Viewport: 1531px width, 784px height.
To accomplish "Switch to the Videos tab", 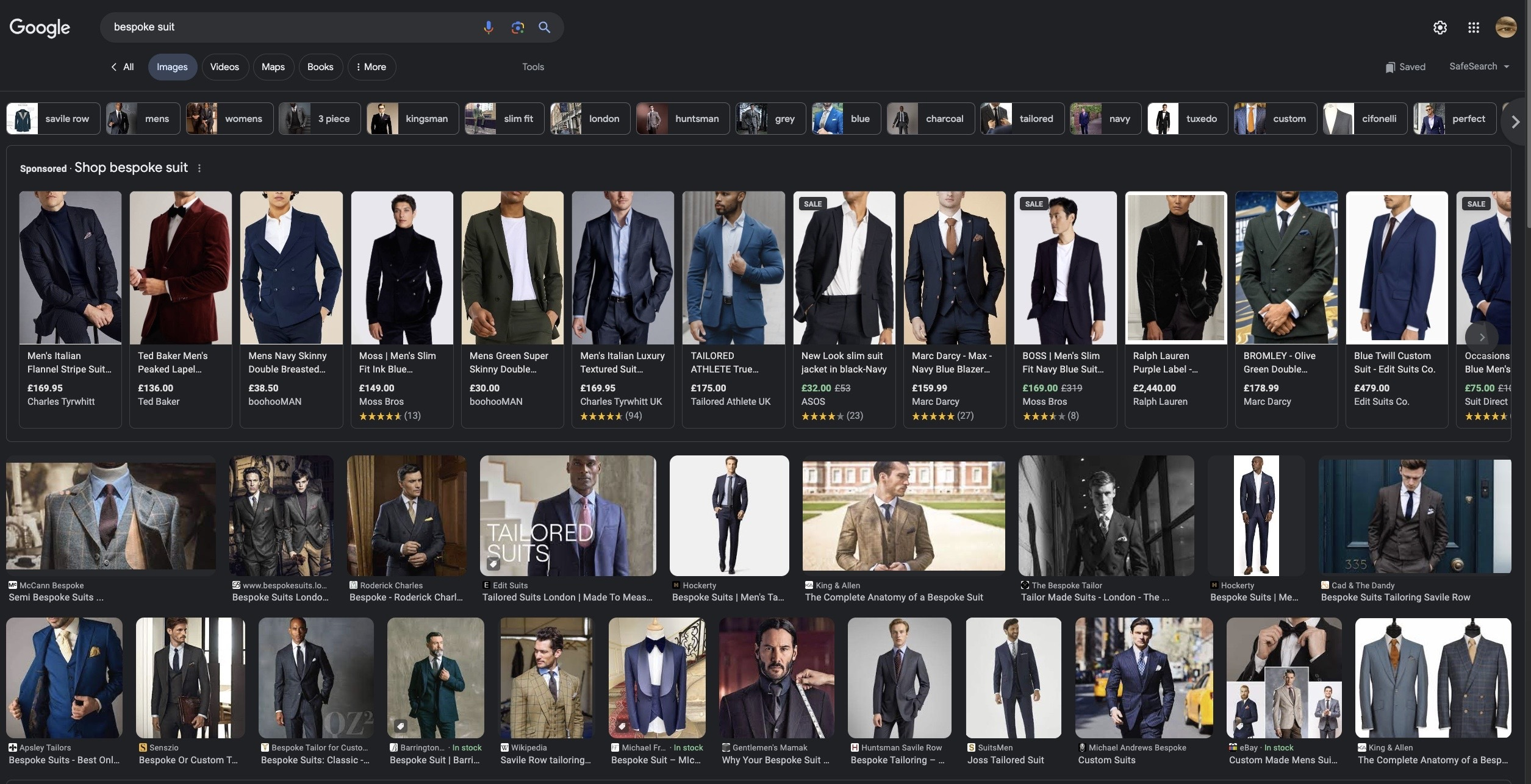I will [x=224, y=67].
